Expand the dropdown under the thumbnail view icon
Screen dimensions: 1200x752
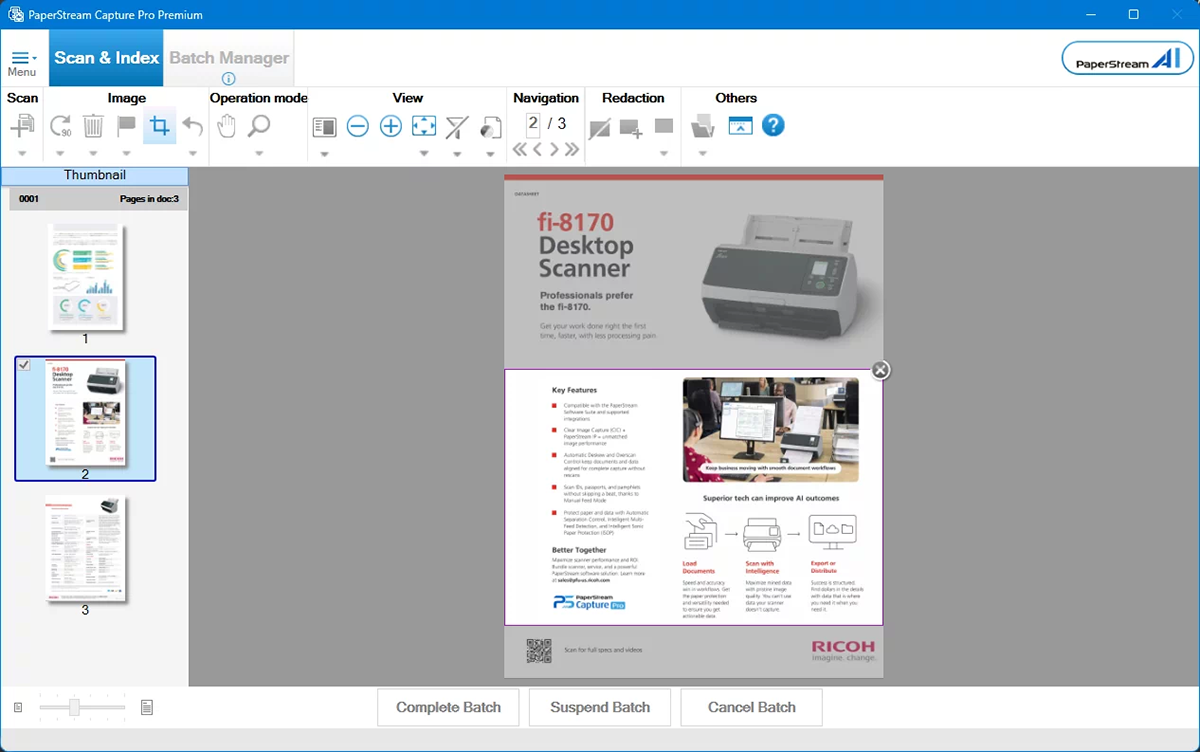point(324,154)
